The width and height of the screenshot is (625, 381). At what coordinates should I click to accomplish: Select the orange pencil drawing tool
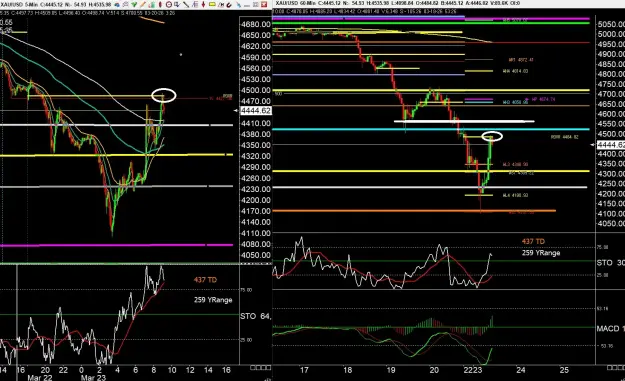[143, 5]
